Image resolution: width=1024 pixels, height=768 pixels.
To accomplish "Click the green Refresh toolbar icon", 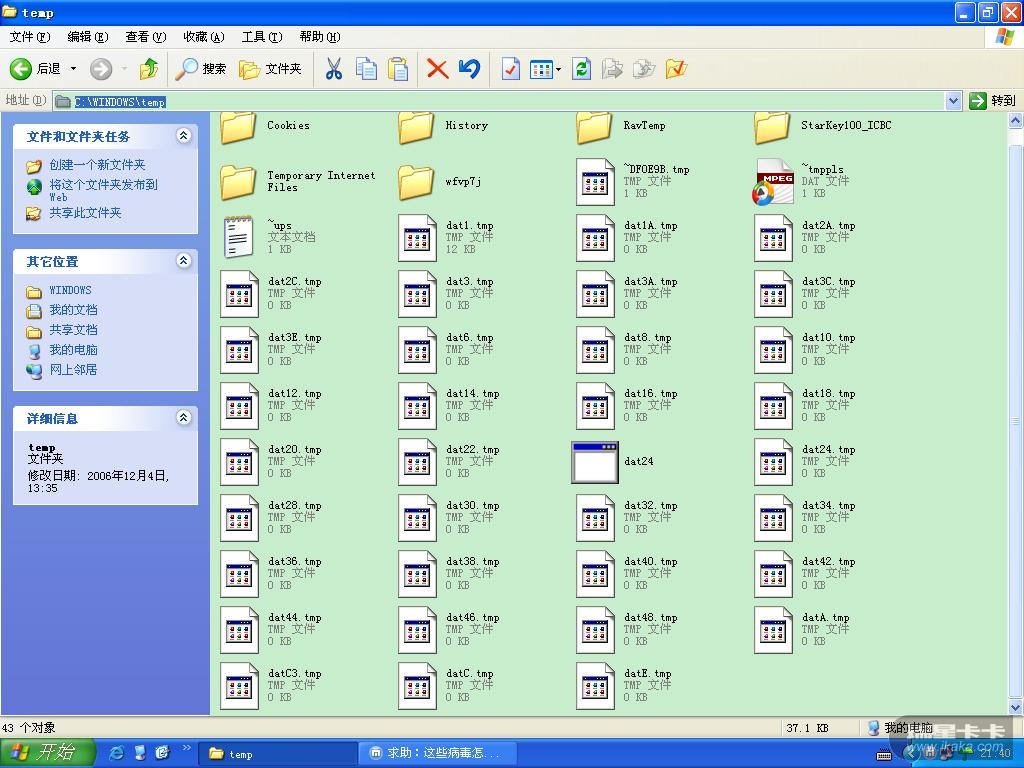I will [x=581, y=69].
